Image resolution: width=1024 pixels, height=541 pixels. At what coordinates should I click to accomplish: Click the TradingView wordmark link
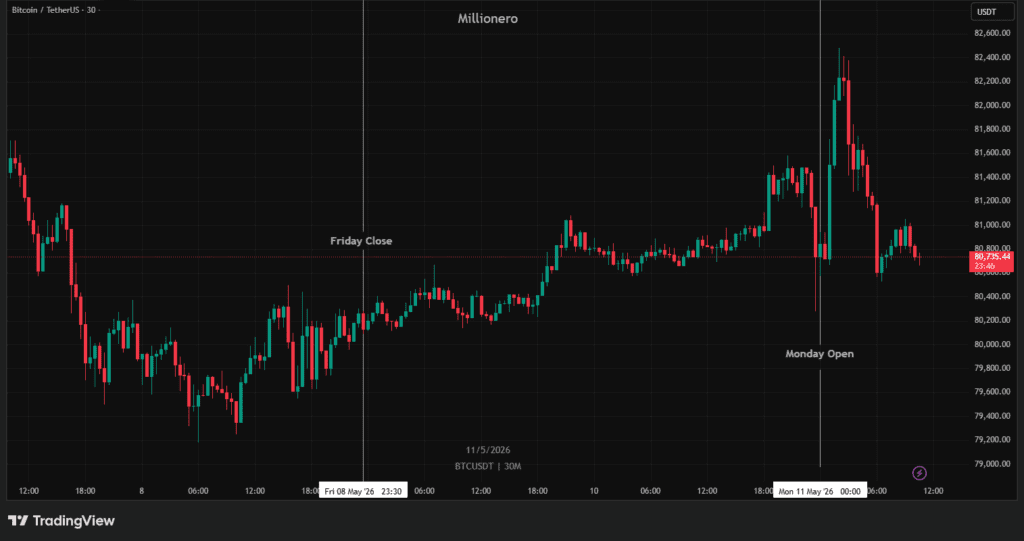[x=73, y=521]
